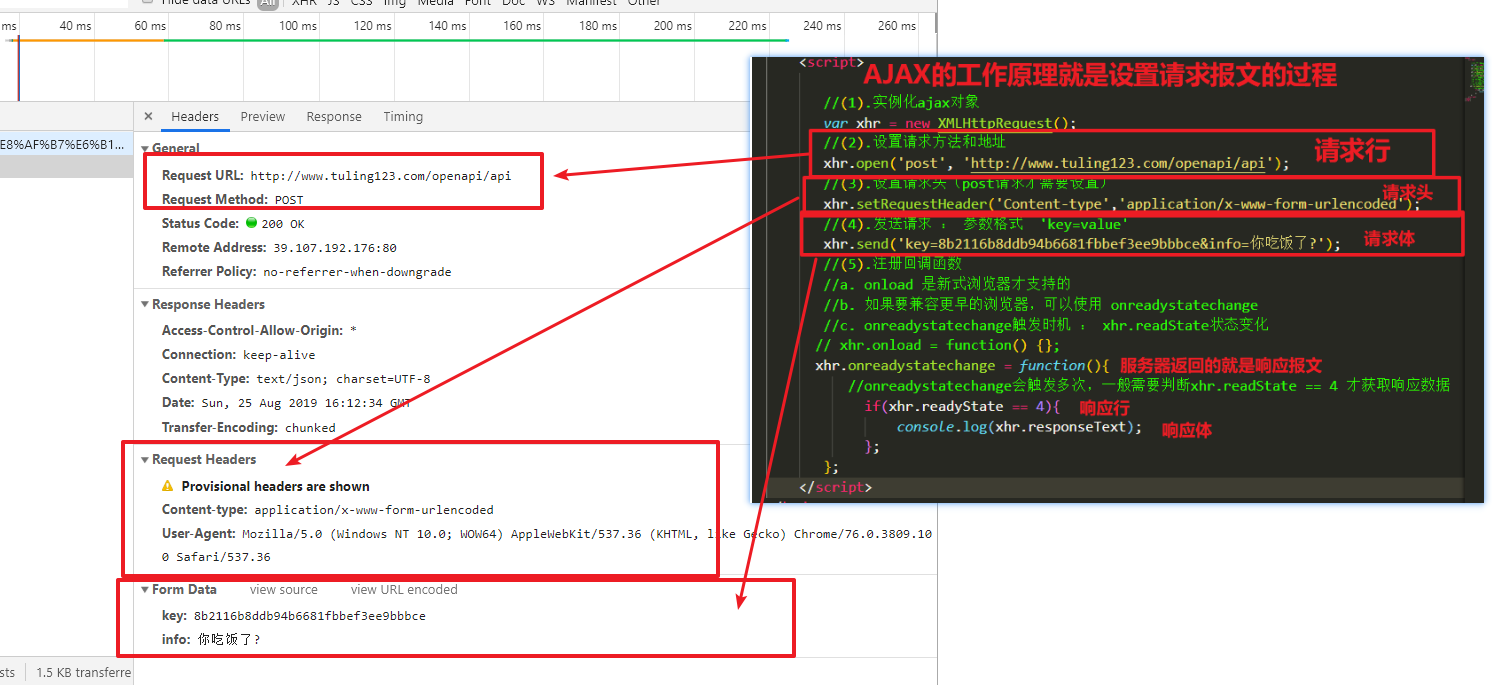Collapse the Form Data section
Viewport: 1493px width, 685px height.
[144, 590]
